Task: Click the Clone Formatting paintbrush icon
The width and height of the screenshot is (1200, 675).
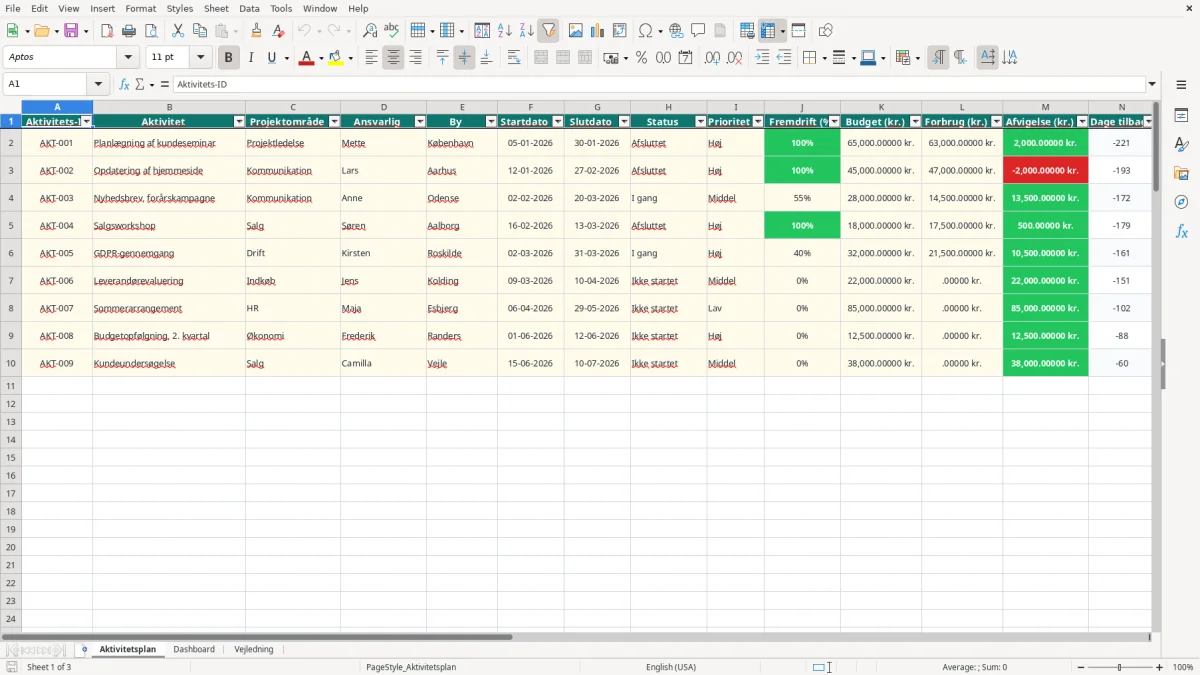Action: pyautogui.click(x=257, y=31)
